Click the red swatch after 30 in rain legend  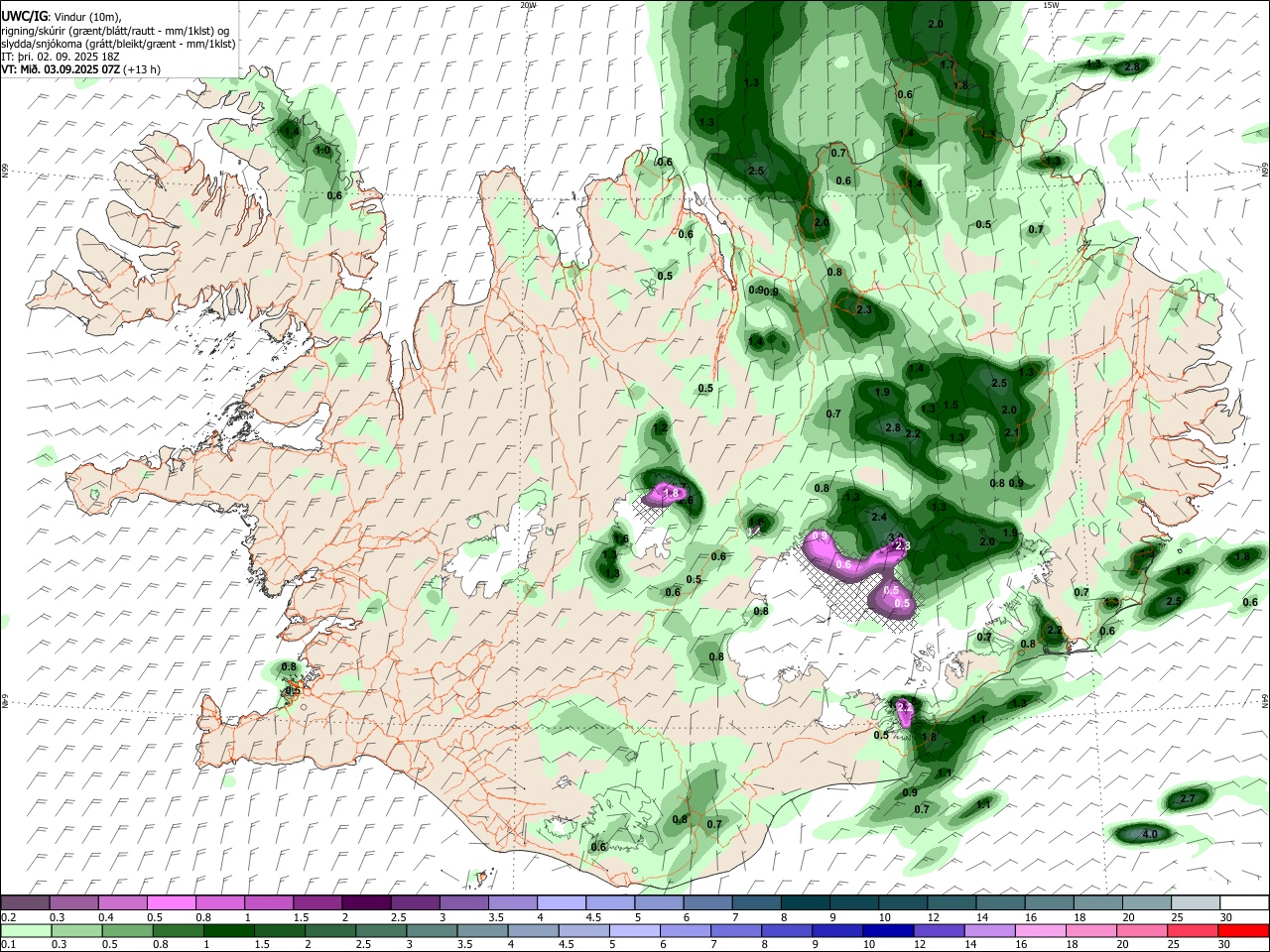coord(1243,930)
